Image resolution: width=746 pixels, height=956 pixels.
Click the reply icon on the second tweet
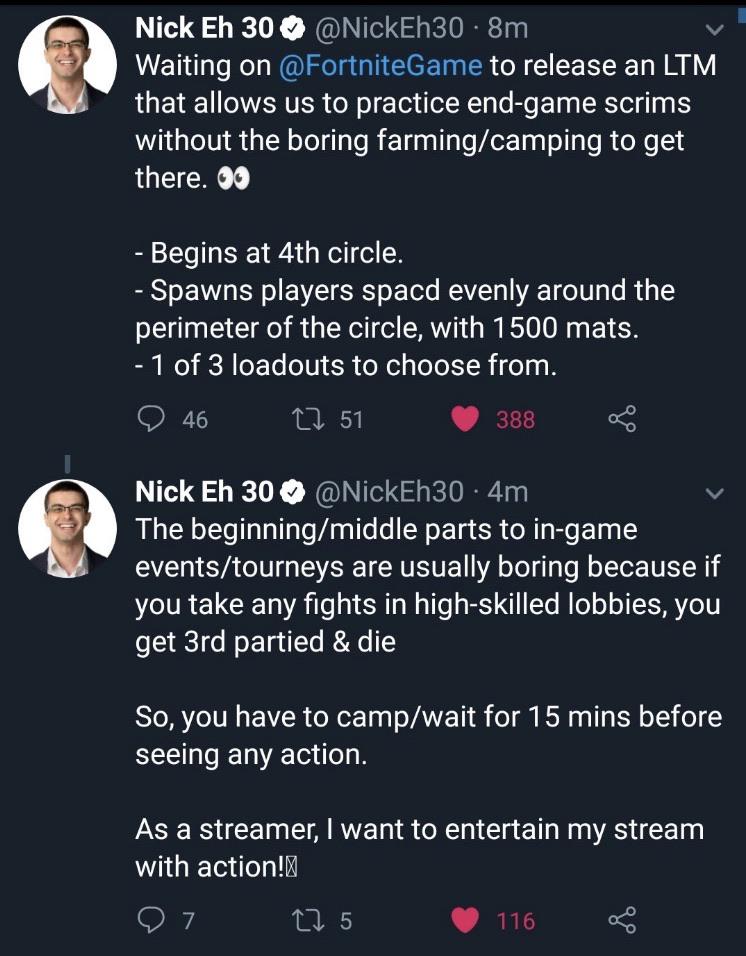tap(153, 920)
